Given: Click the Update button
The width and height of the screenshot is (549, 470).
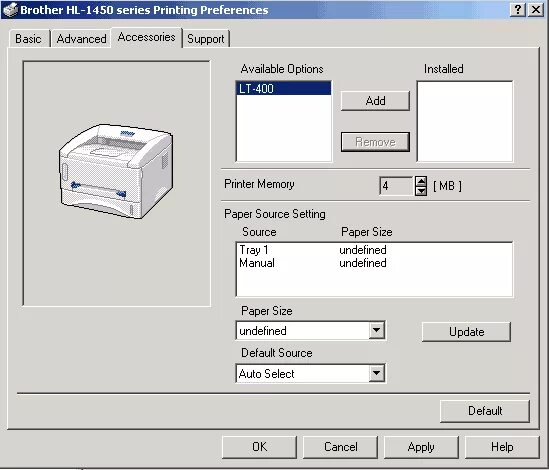Looking at the screenshot, I should 466,332.
